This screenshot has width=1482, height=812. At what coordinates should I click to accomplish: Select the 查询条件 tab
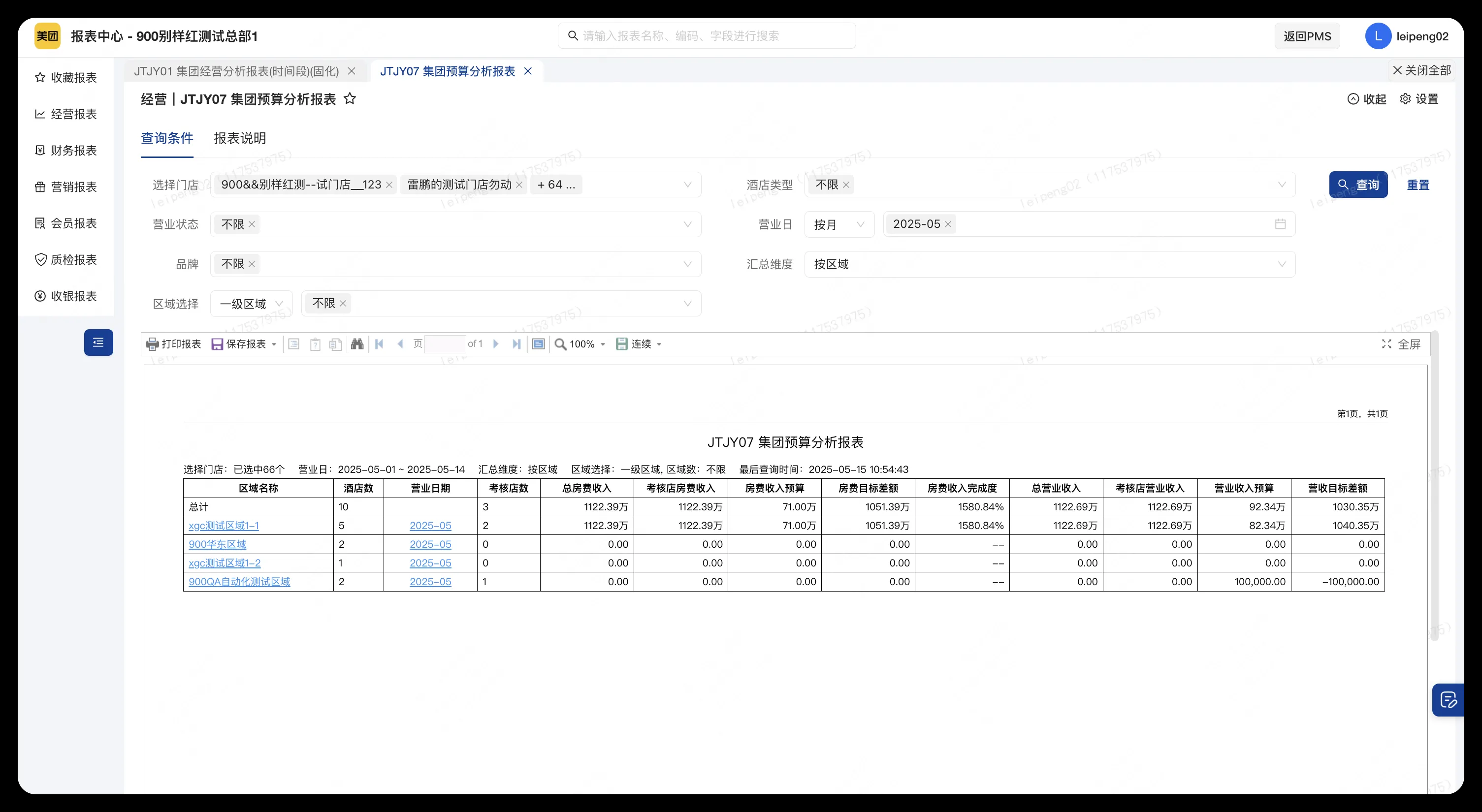(x=167, y=138)
